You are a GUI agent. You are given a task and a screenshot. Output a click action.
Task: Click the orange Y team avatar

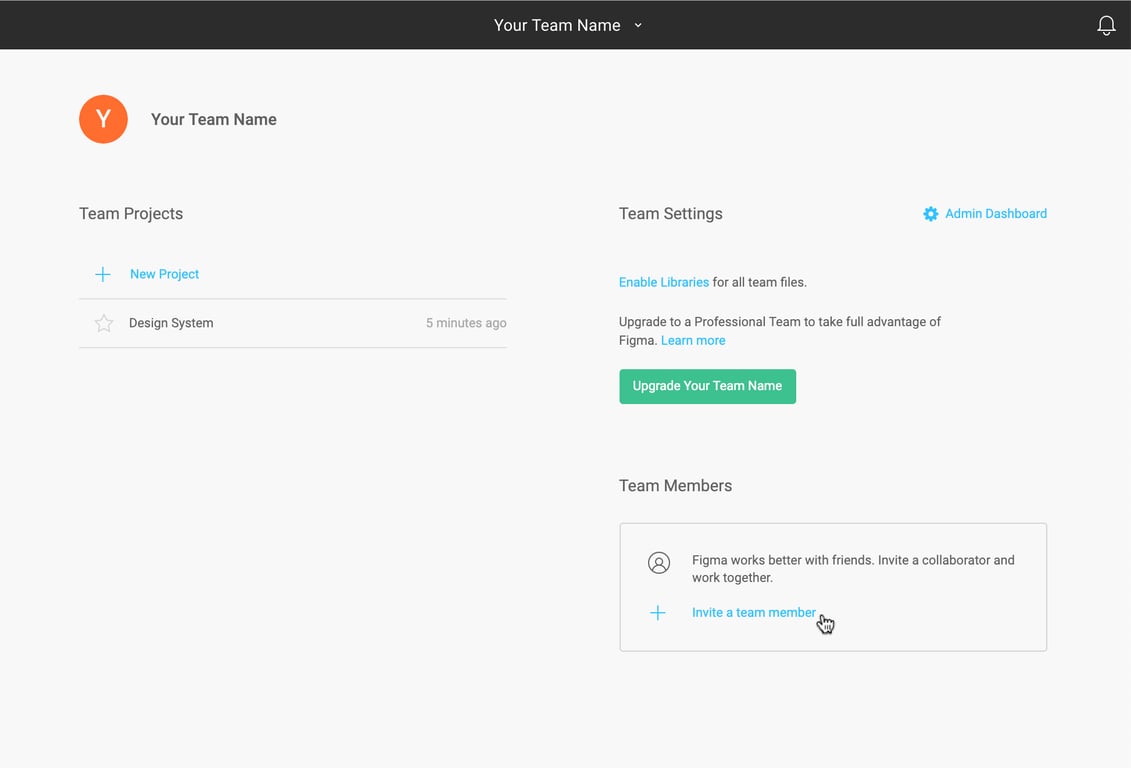coord(103,119)
